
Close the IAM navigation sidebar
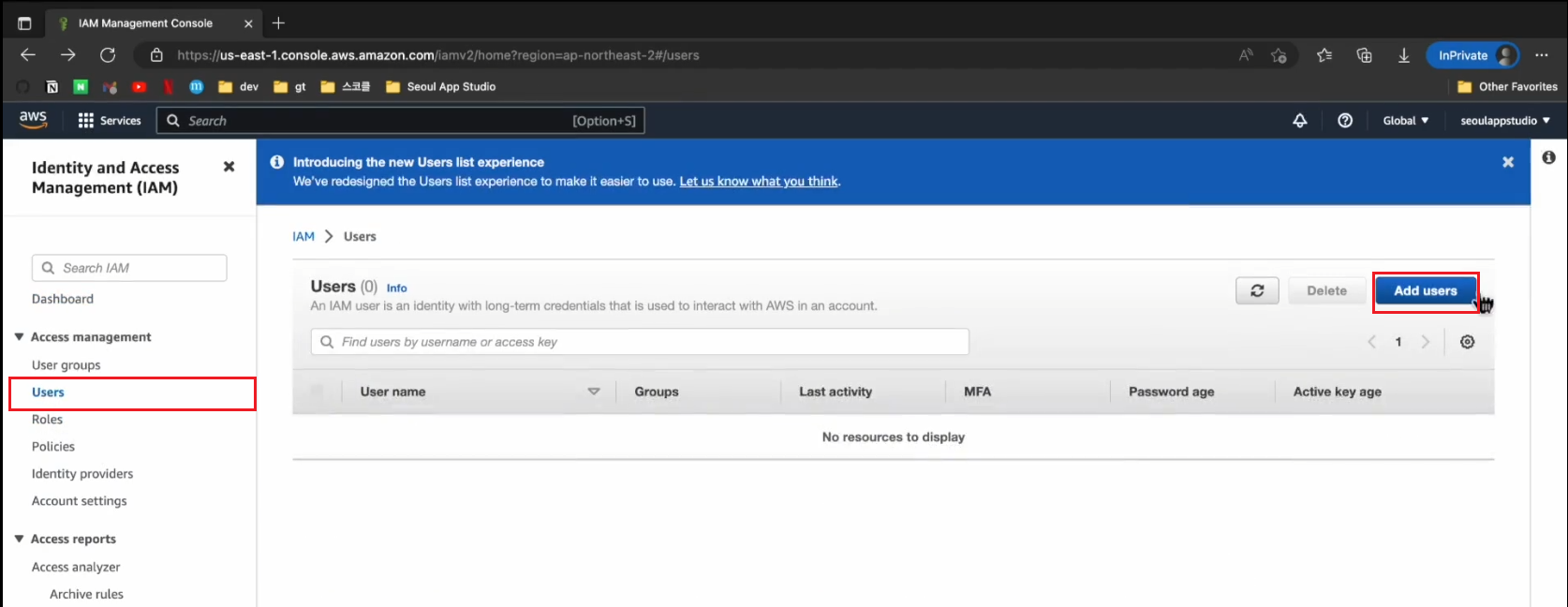[x=229, y=167]
